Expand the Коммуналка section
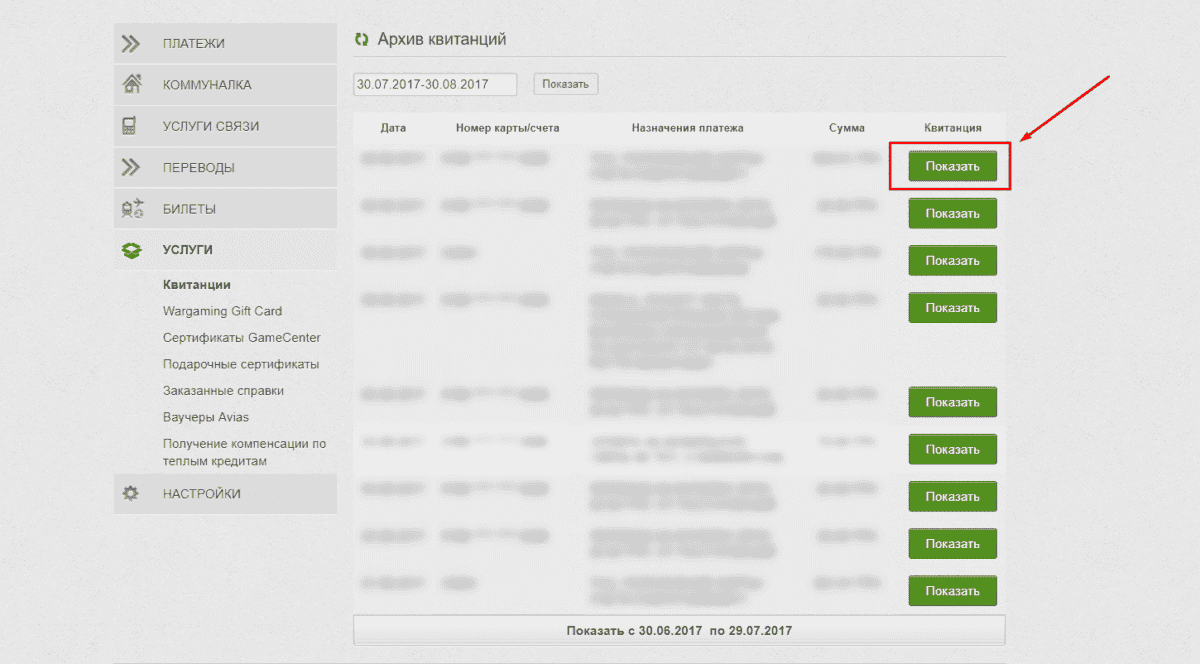 pyautogui.click(x=207, y=85)
